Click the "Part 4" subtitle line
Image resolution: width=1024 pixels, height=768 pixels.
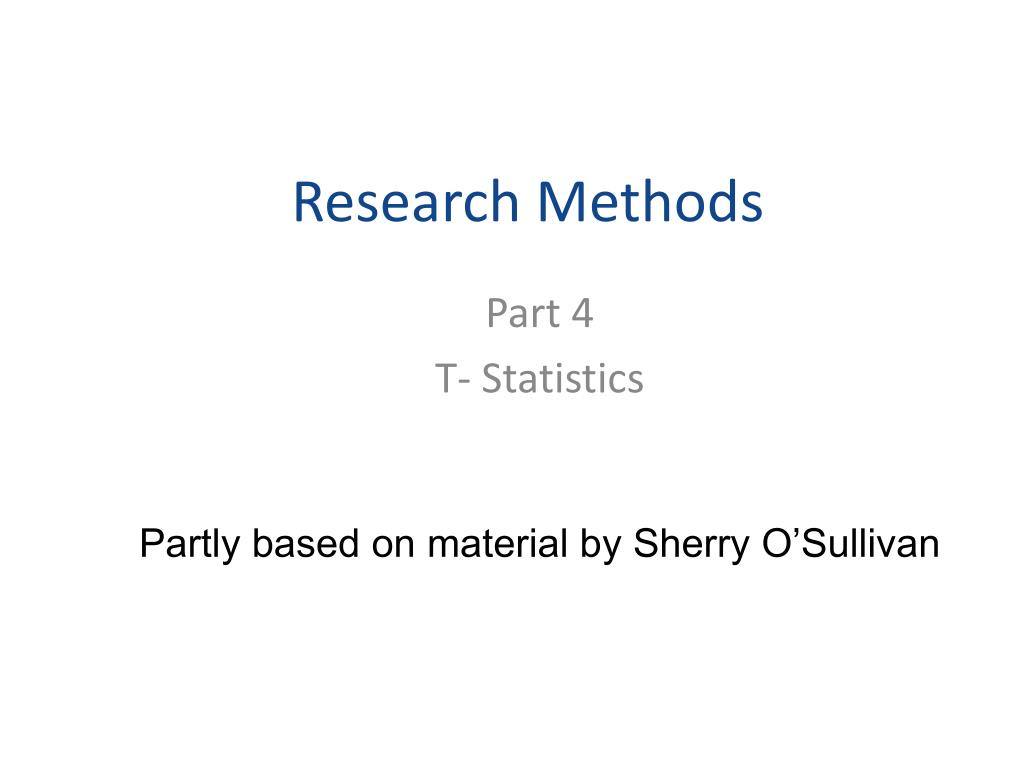click(x=539, y=313)
